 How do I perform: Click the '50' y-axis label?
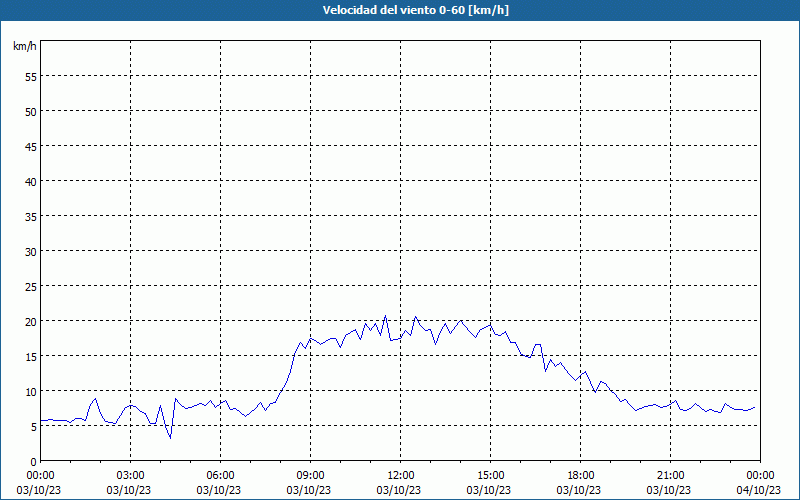pos(31,112)
